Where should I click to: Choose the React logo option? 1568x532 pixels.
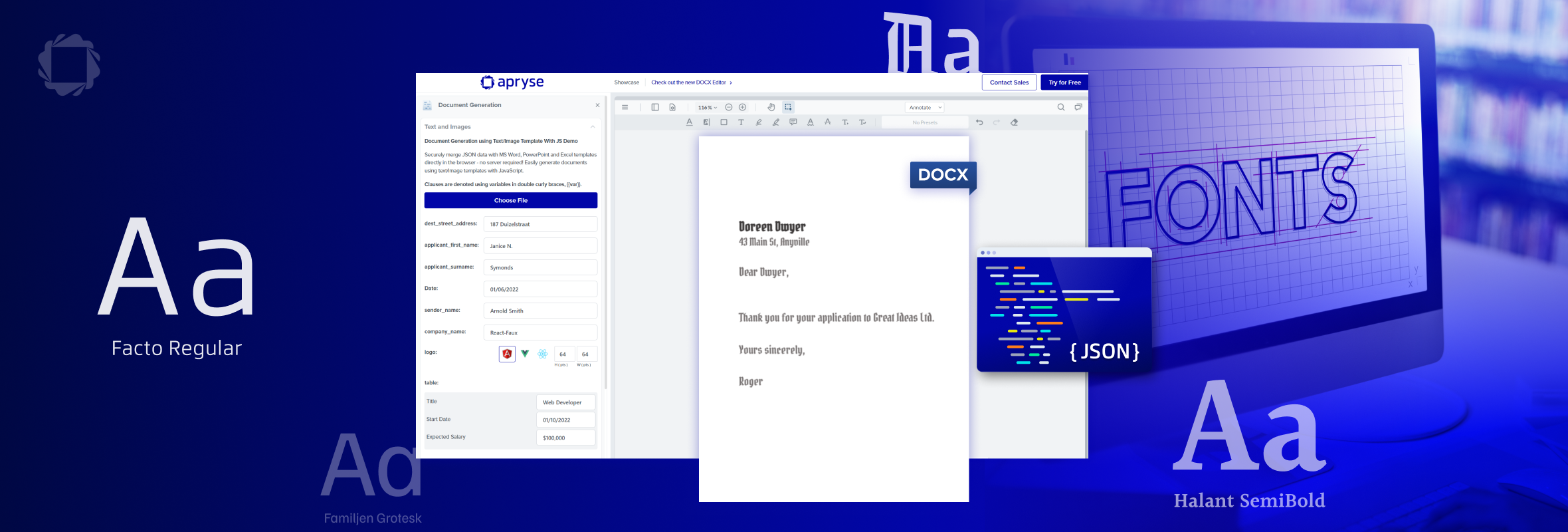click(543, 354)
